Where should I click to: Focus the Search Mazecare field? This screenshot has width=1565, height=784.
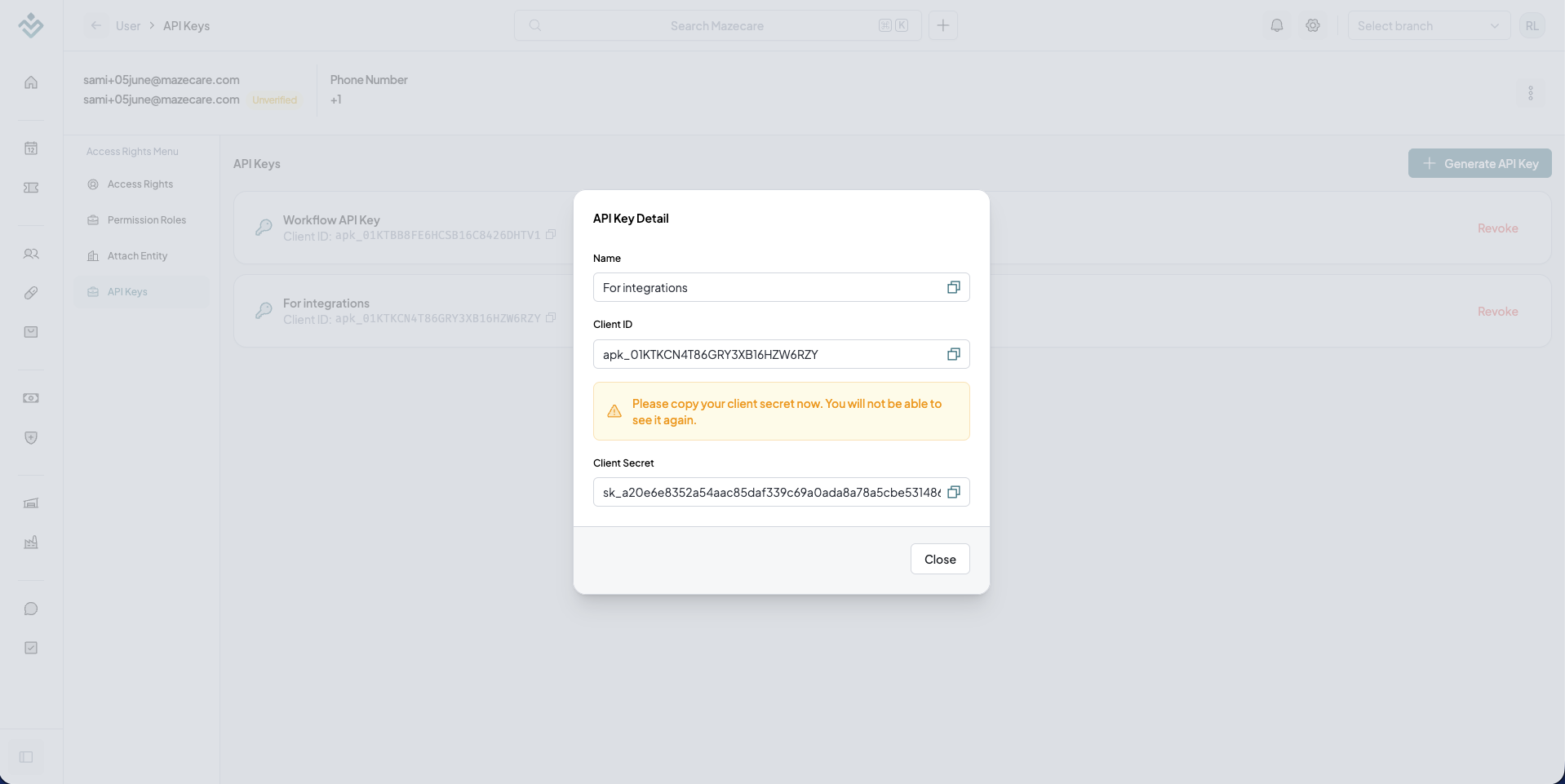coord(717,25)
